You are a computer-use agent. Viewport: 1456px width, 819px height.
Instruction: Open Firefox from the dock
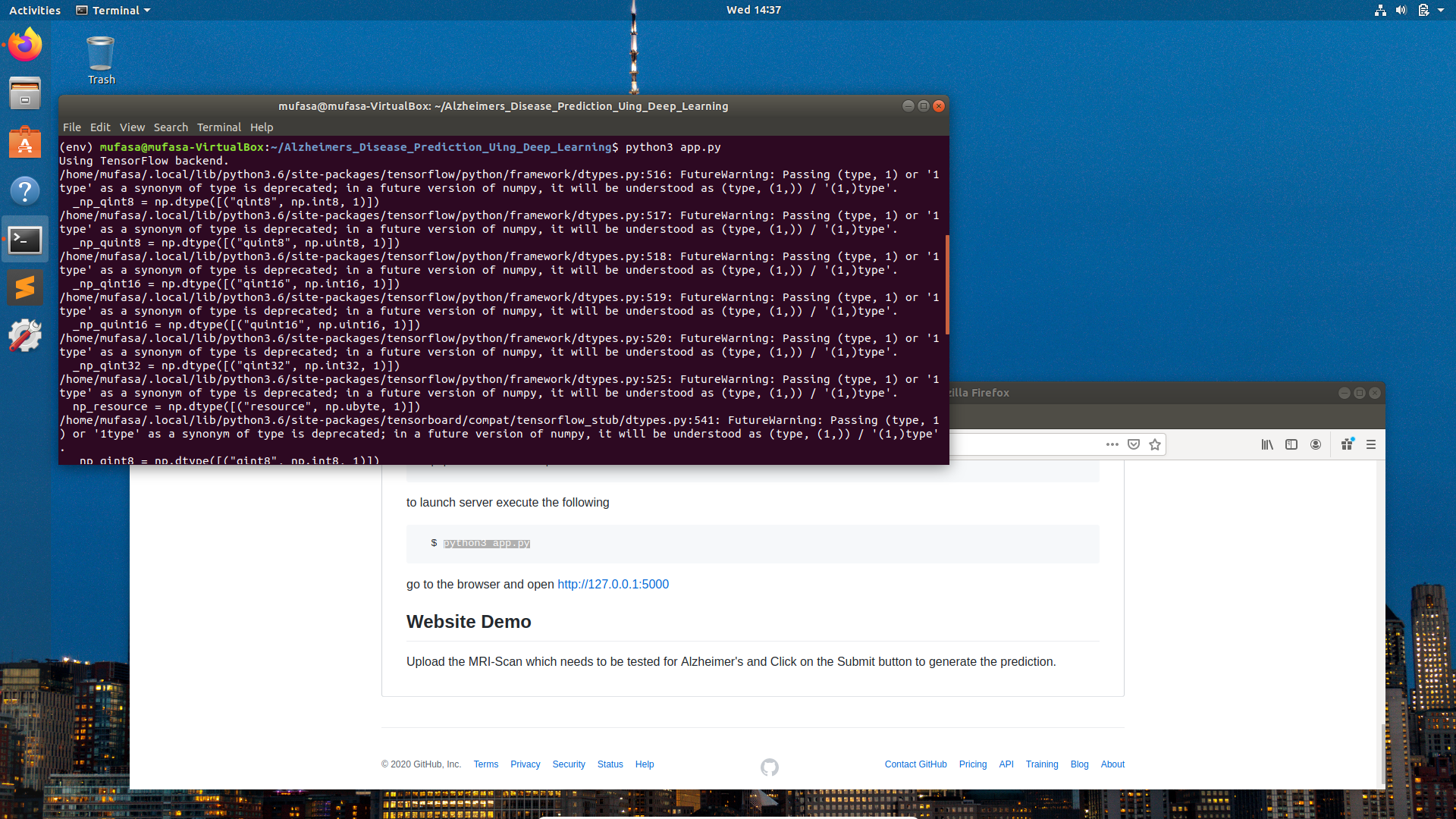point(25,45)
